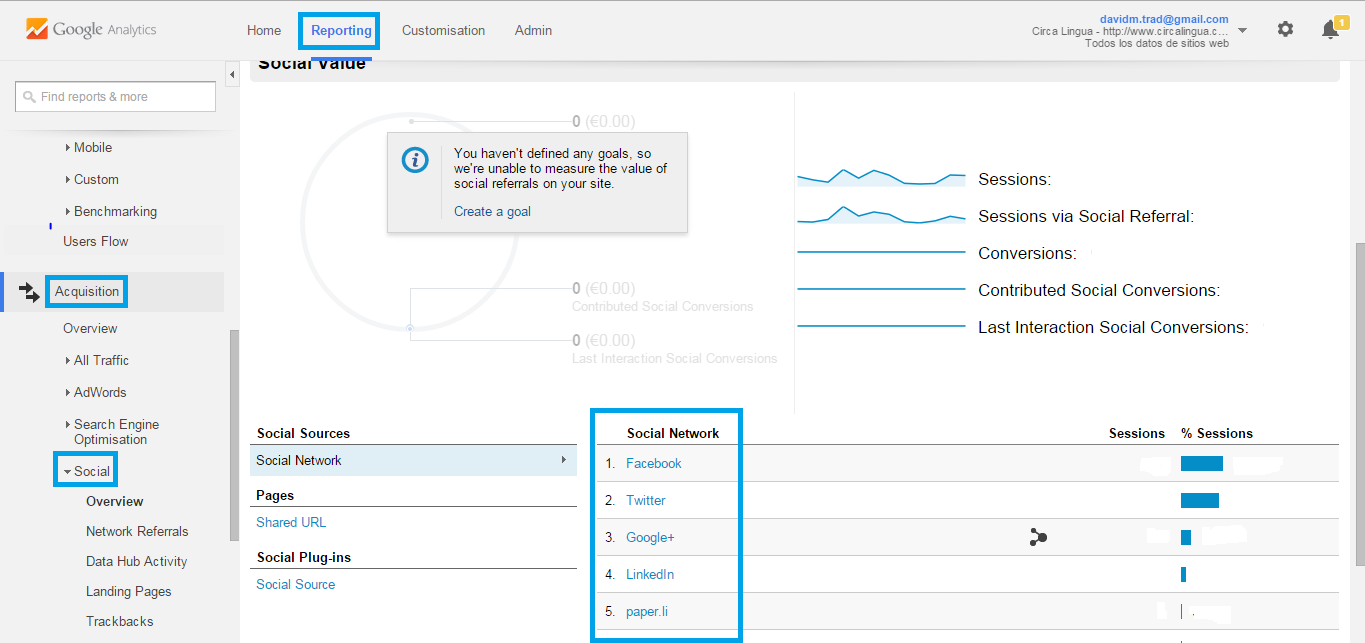The width and height of the screenshot is (1365, 643).
Task: Open Trackbacks report
Action: coord(119,621)
